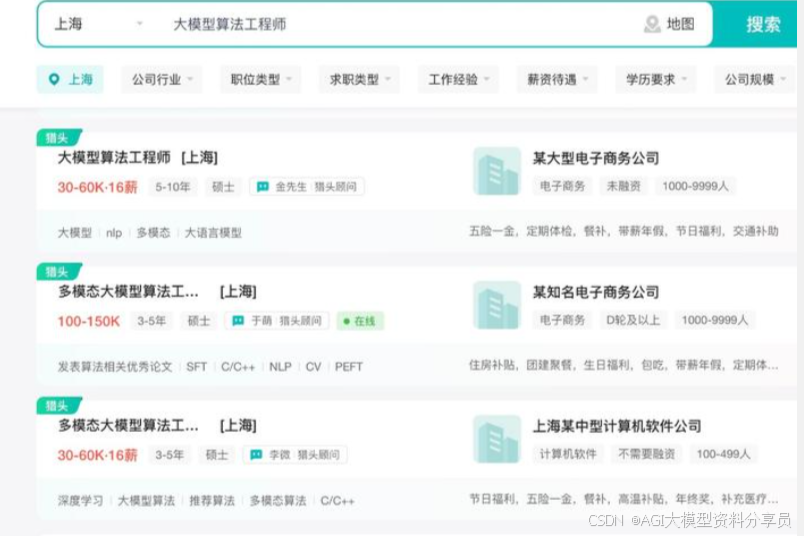Expand the 上海 city dropdown in search bar
The image size is (804, 536).
coord(139,24)
